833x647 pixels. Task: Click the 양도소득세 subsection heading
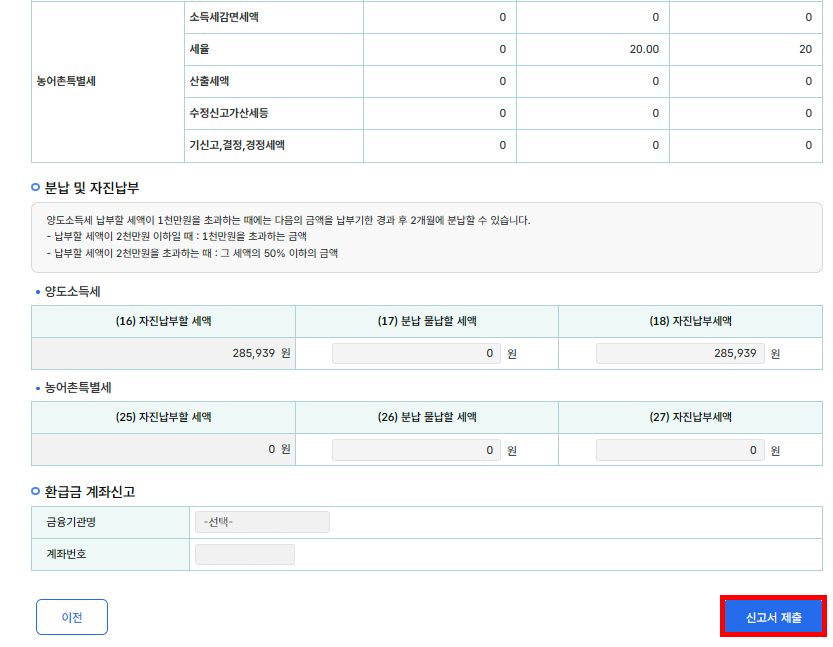(73, 291)
